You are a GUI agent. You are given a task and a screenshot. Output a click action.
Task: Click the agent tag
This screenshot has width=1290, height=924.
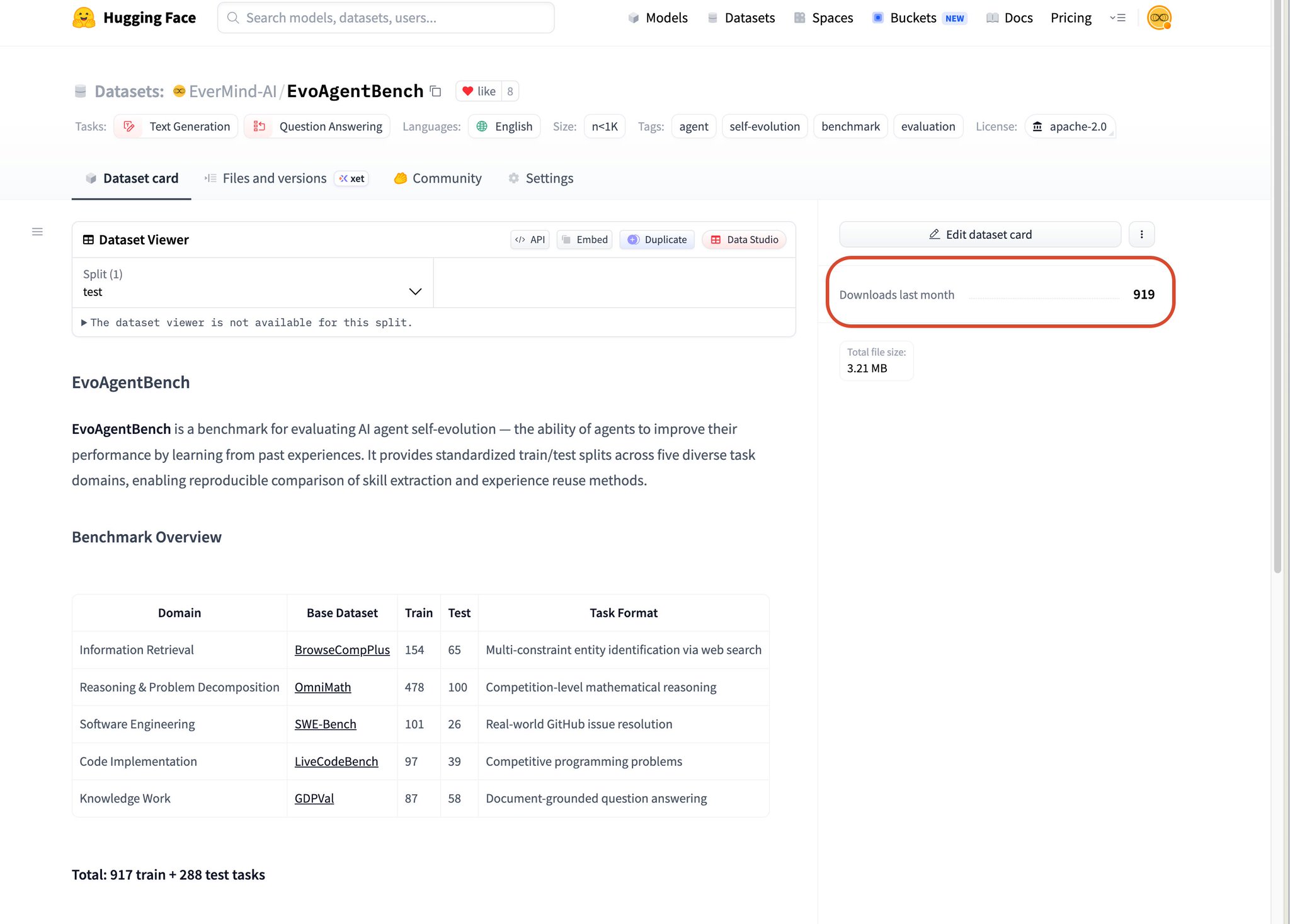tap(694, 127)
